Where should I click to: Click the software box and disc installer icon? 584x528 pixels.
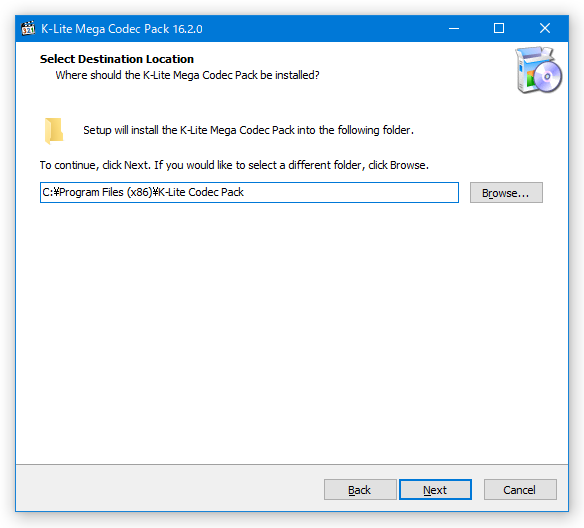(x=539, y=70)
